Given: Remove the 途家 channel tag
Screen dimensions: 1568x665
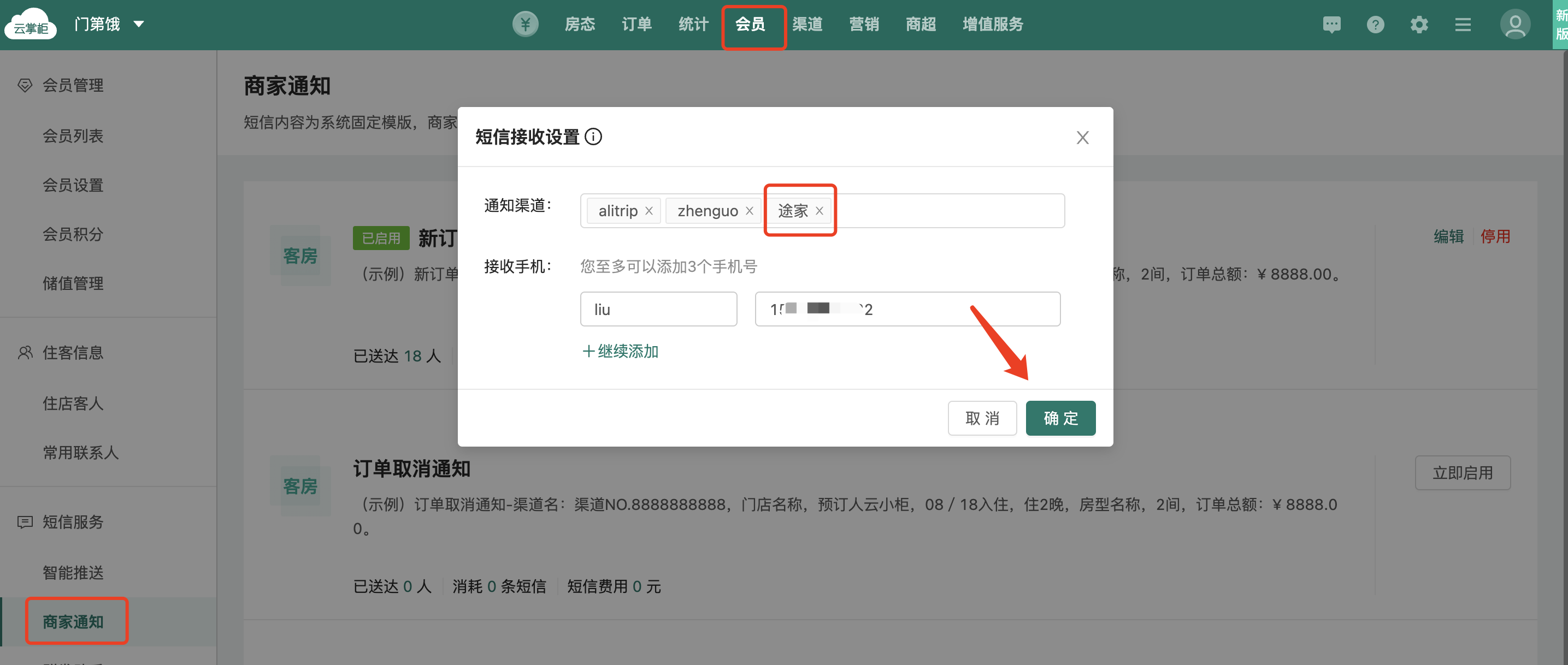Looking at the screenshot, I should (820, 211).
